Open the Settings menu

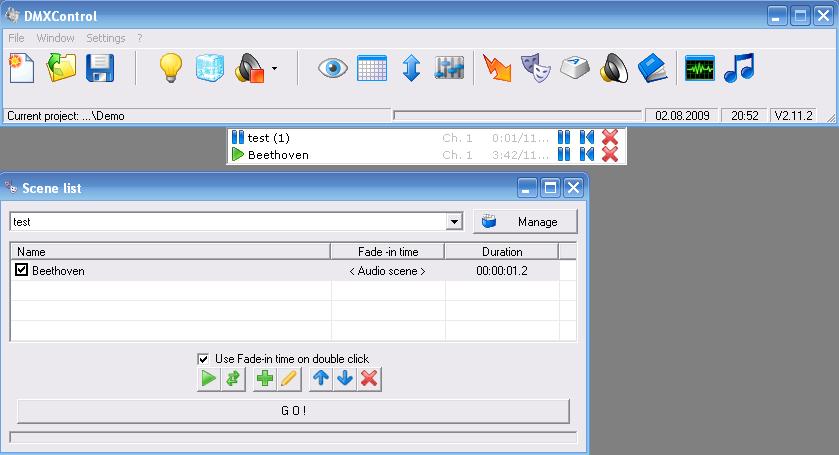[x=105, y=38]
